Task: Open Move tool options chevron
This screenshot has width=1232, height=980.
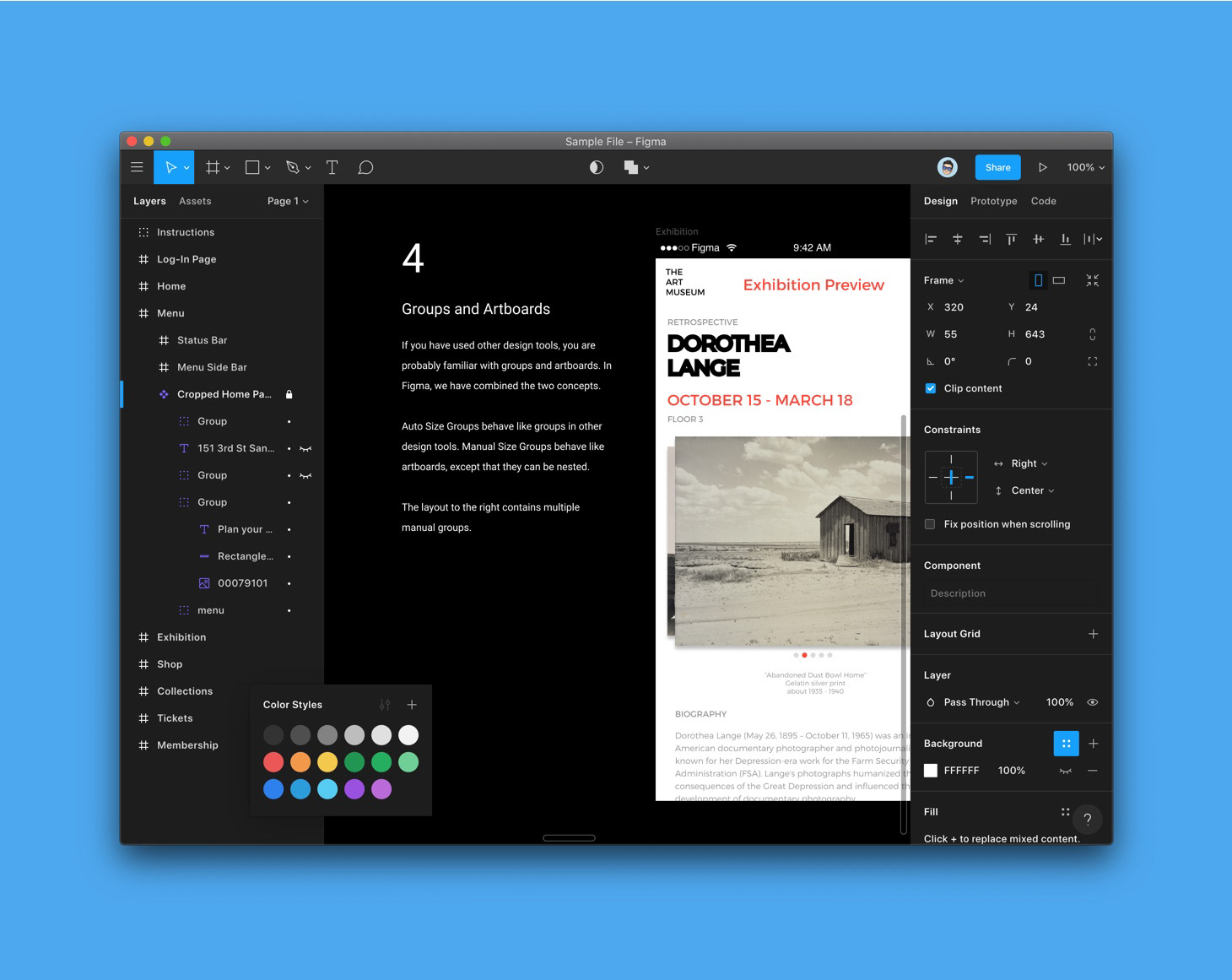Action: [x=186, y=168]
